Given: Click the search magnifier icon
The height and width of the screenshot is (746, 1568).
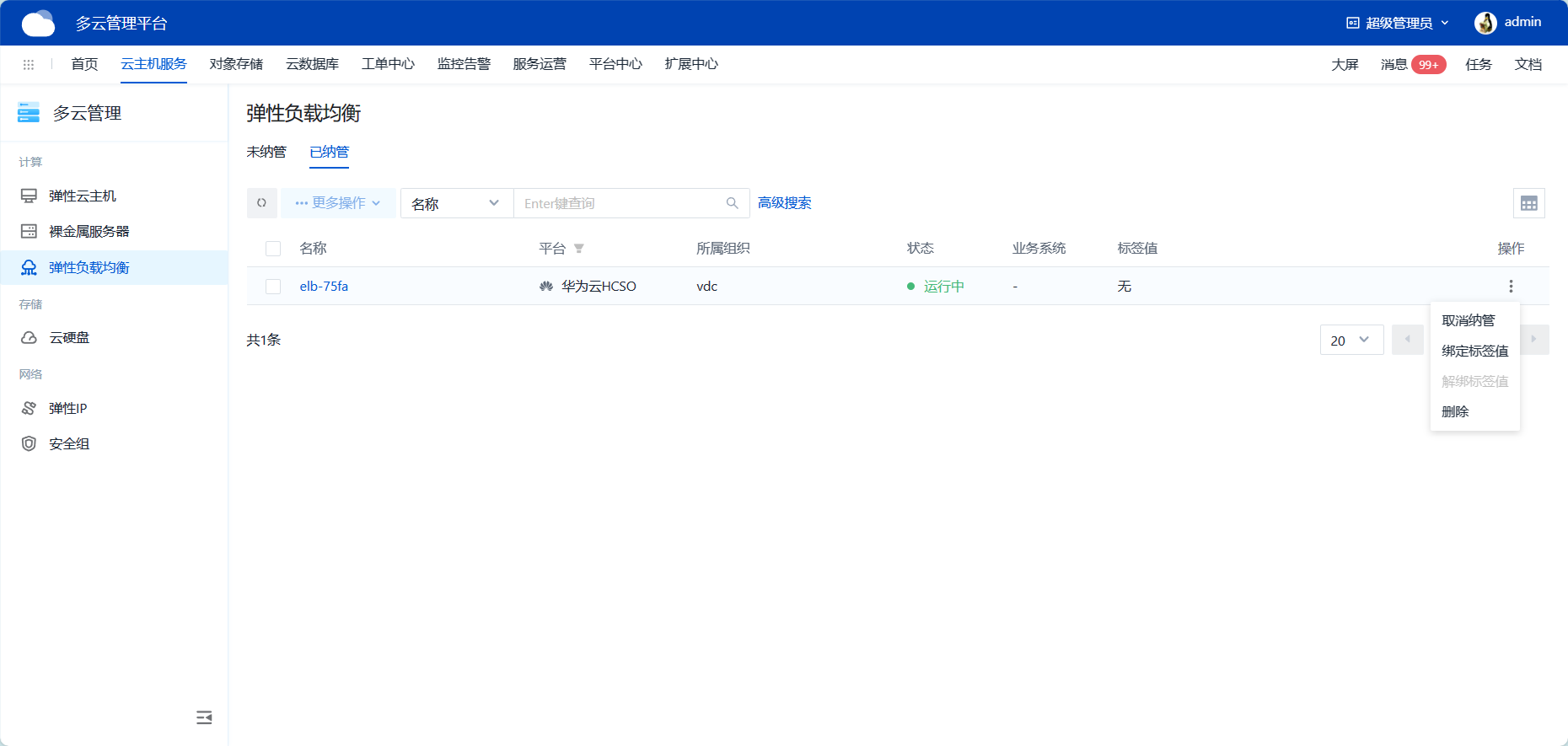Looking at the screenshot, I should (x=733, y=203).
